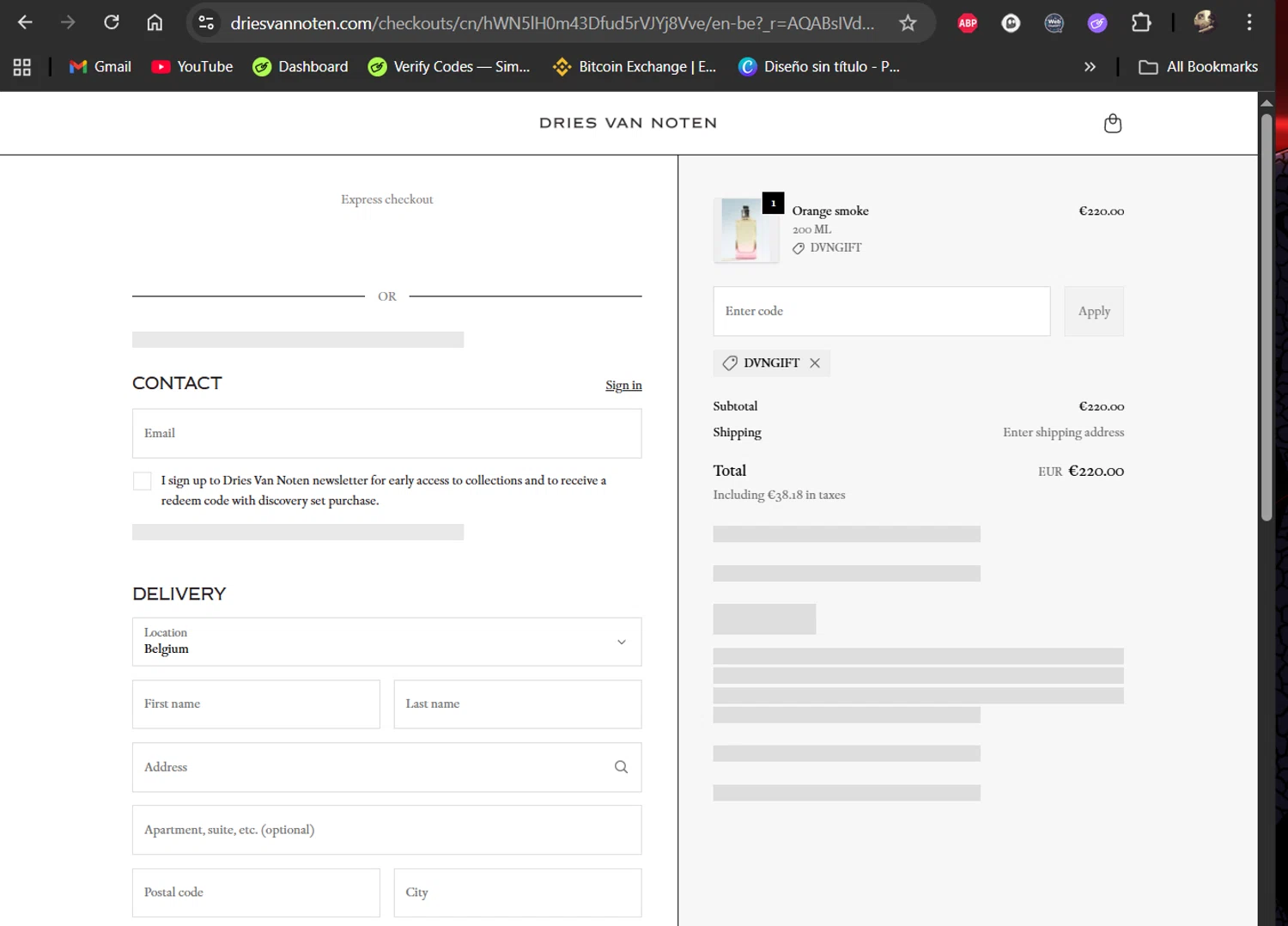Open the purple circular extension icon
The image size is (1288, 926).
click(1097, 23)
